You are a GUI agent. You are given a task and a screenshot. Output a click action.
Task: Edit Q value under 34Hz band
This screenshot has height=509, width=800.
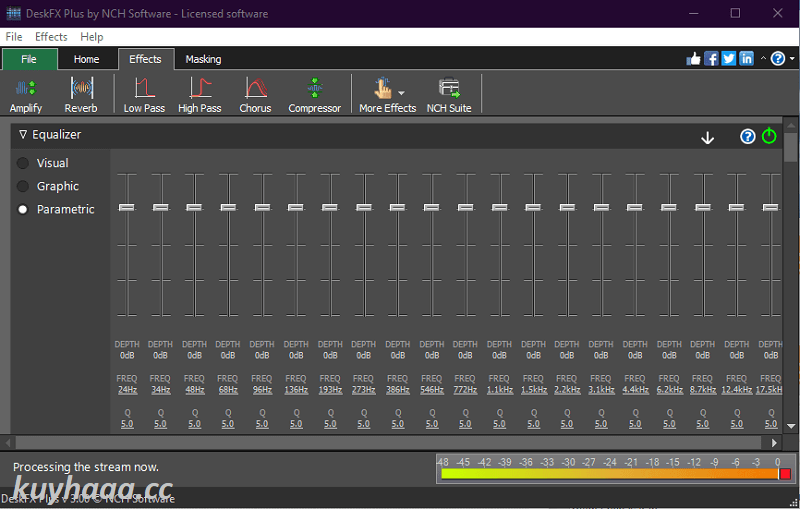coord(160,424)
